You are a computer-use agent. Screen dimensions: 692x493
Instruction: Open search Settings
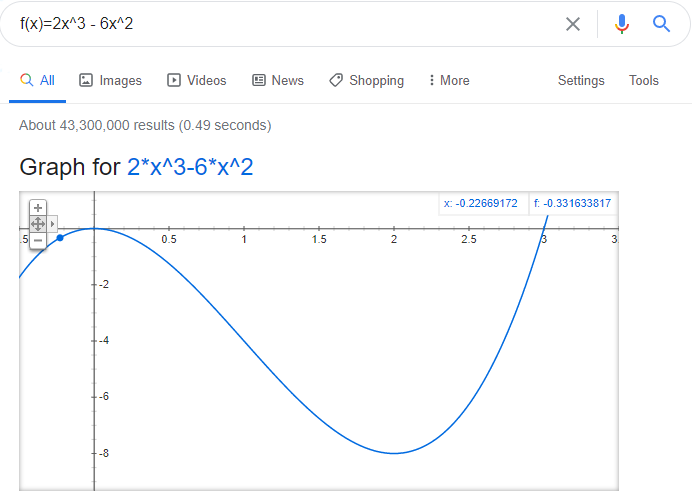tap(581, 80)
